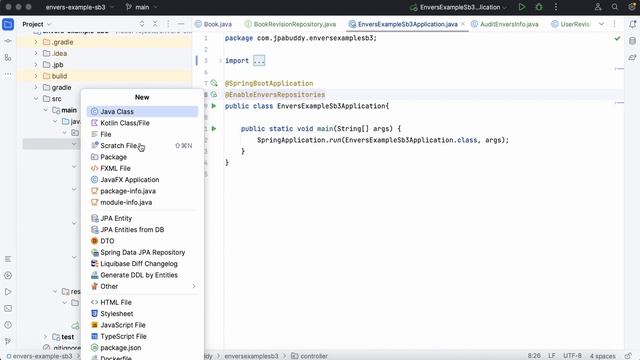Choose Liquibase Diff Changelog
The image size is (640, 360).
point(142,264)
